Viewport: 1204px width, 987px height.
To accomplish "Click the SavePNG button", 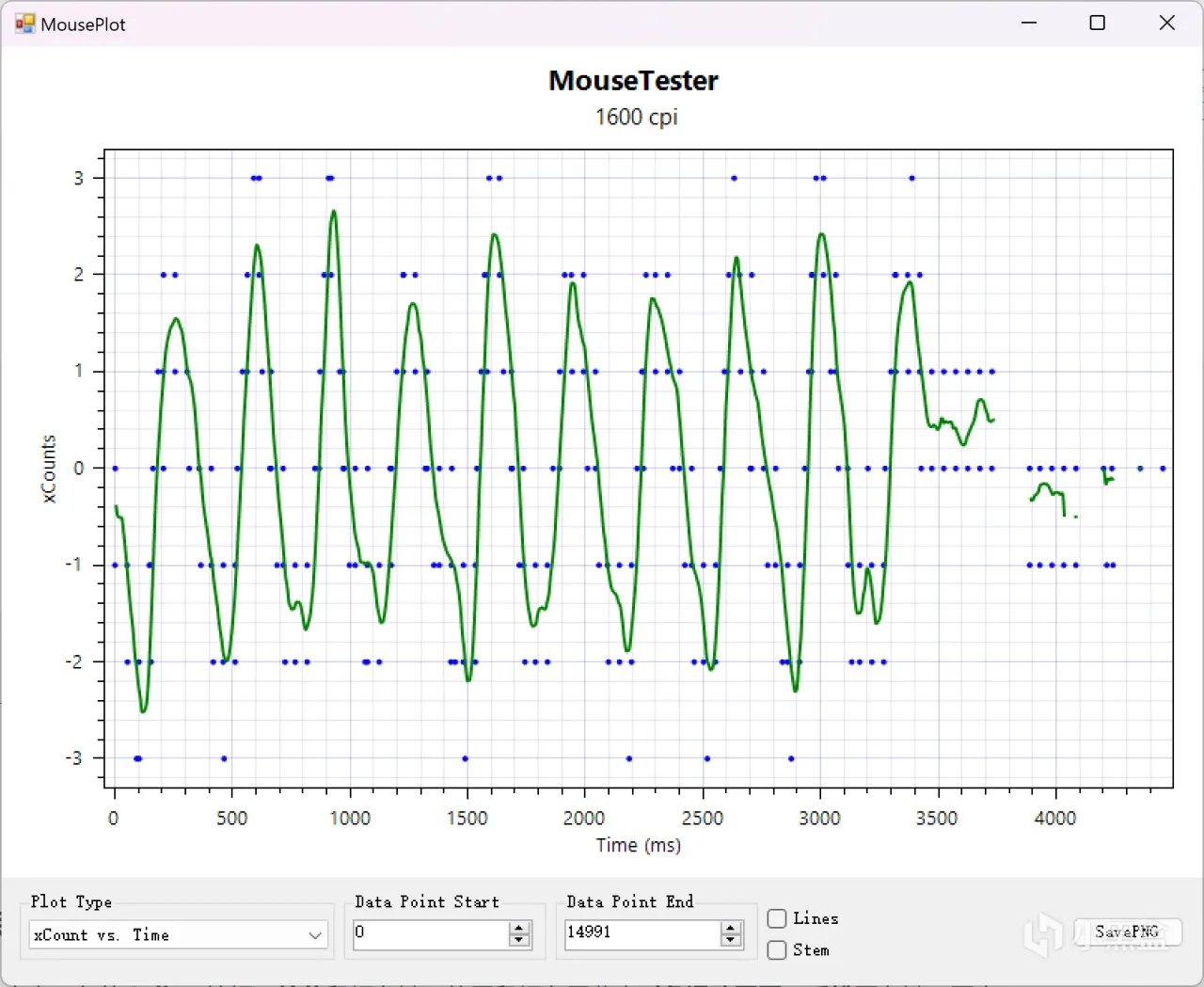I will [1127, 932].
